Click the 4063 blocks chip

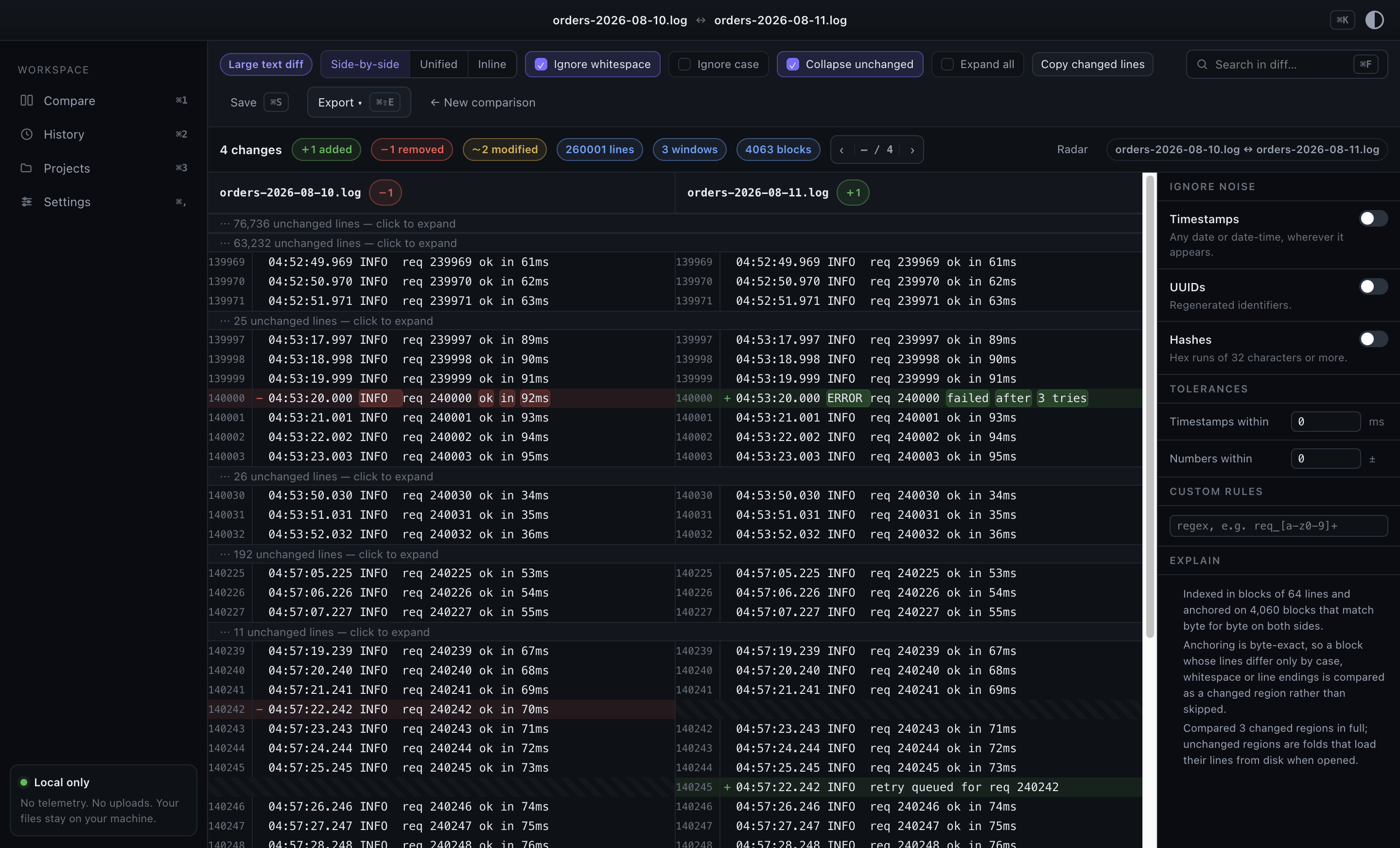(x=778, y=149)
